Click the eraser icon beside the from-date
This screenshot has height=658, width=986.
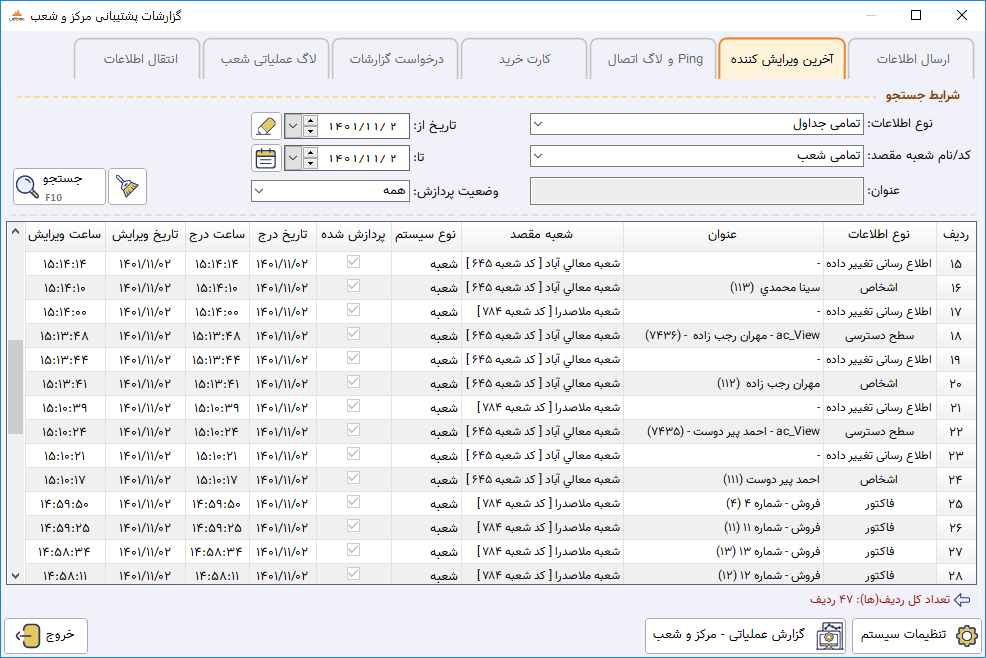[x=266, y=126]
